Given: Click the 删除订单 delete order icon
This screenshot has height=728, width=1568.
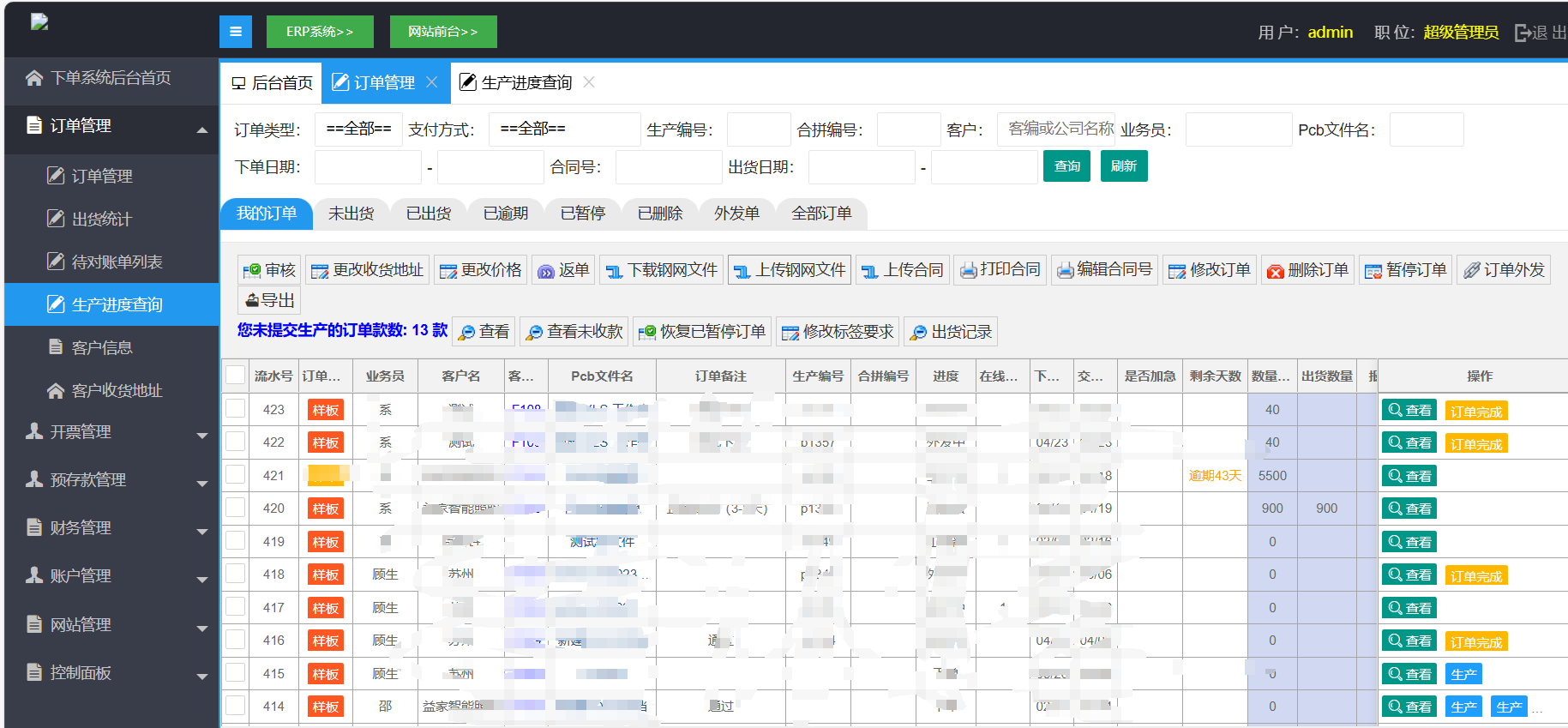Looking at the screenshot, I should (x=1276, y=271).
